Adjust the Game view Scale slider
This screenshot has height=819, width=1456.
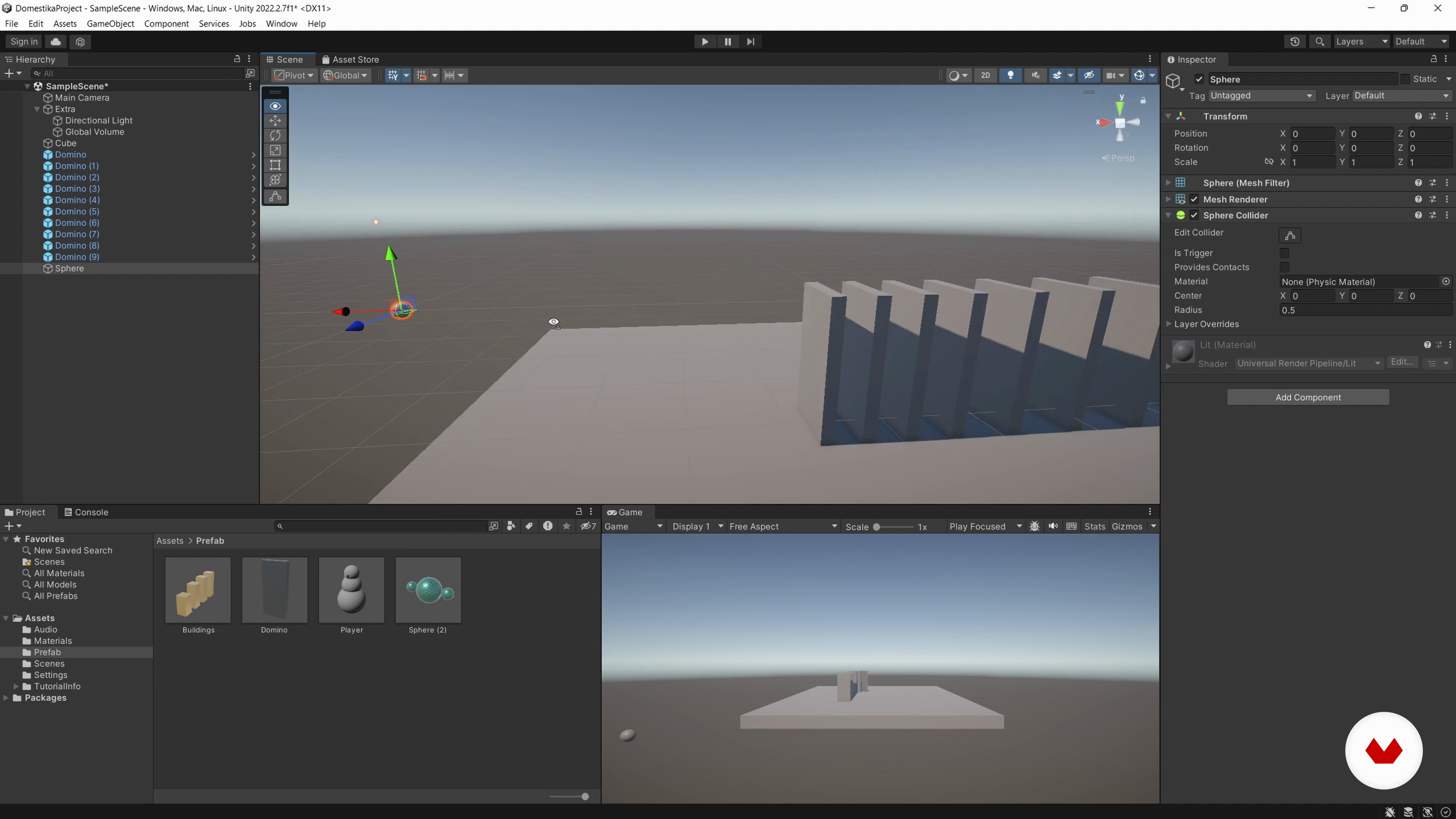877,527
